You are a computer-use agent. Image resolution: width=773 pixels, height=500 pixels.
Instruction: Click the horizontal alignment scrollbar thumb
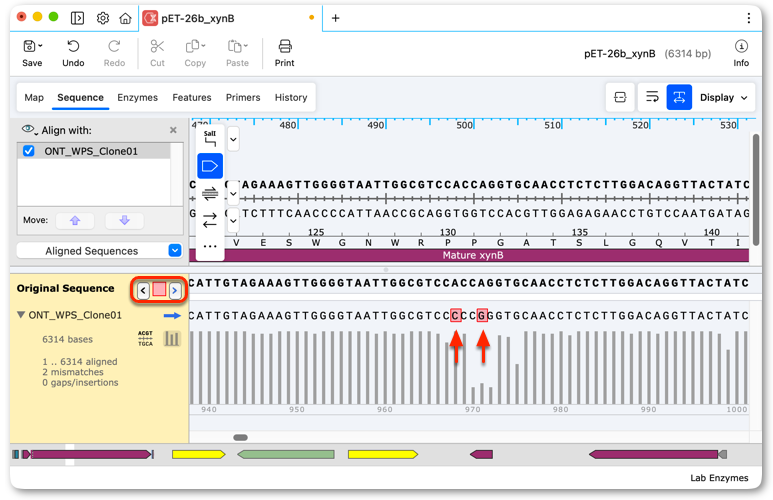point(241,437)
